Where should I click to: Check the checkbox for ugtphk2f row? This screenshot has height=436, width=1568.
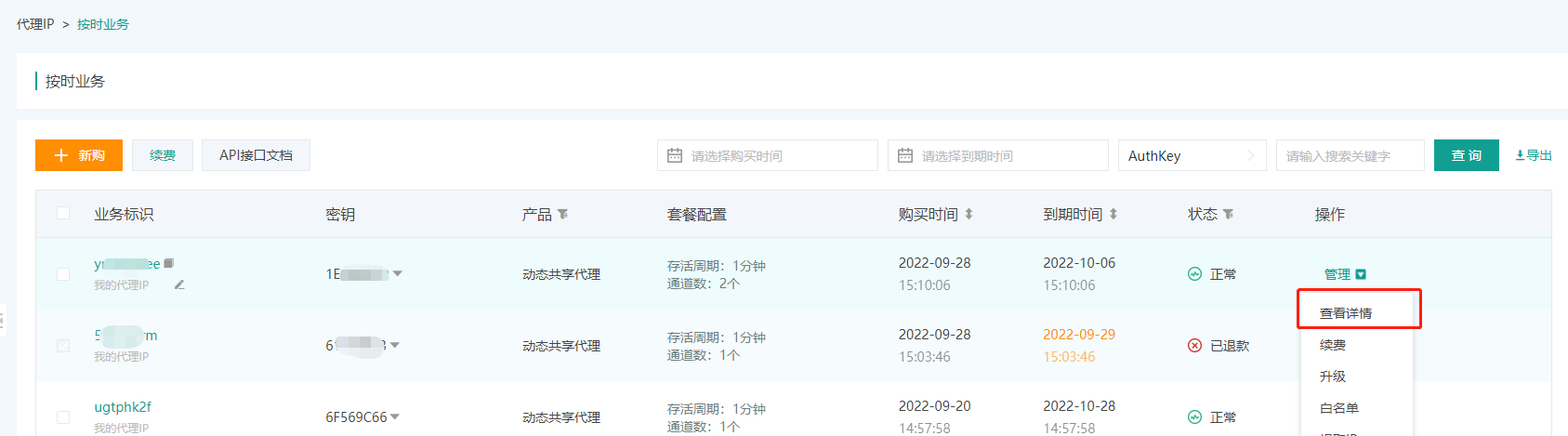click(63, 417)
